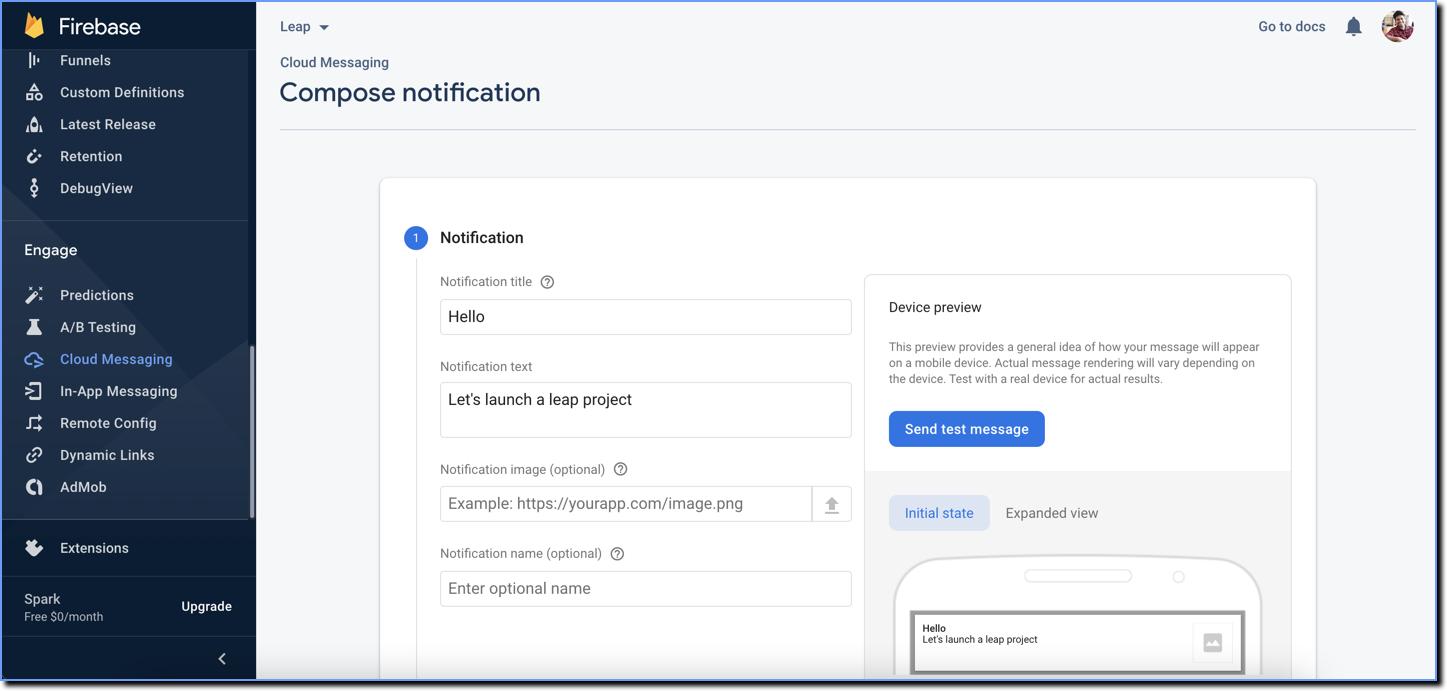This screenshot has height=691, width=1447.
Task: Click the In-App Messaging icon
Action: pos(34,391)
